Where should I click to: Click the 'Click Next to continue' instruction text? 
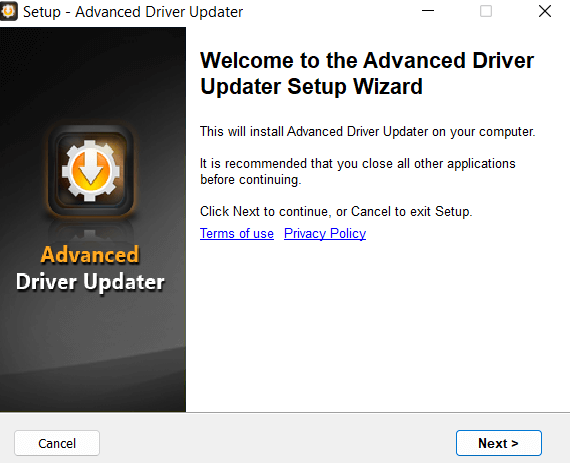336,211
